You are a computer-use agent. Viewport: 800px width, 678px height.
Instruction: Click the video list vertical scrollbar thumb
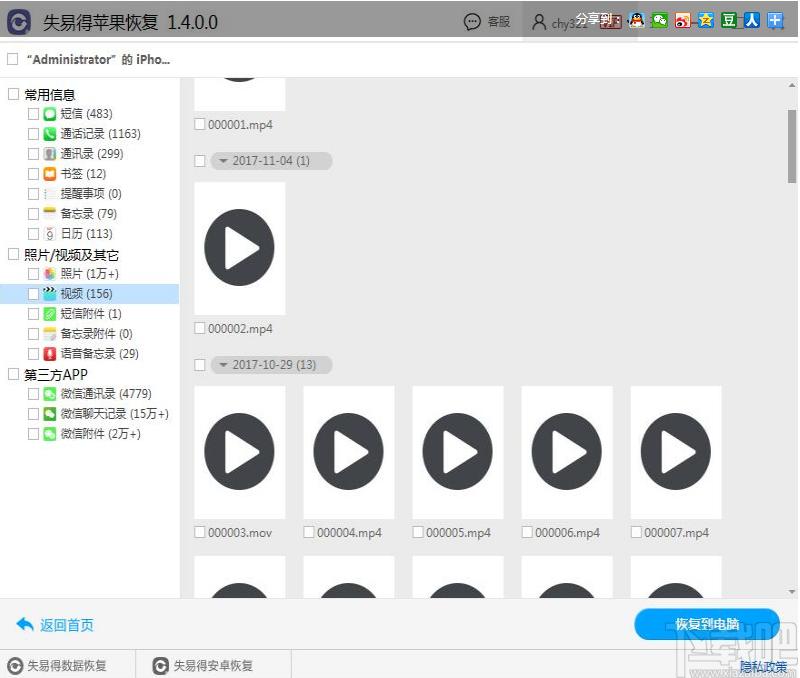pyautogui.click(x=792, y=146)
